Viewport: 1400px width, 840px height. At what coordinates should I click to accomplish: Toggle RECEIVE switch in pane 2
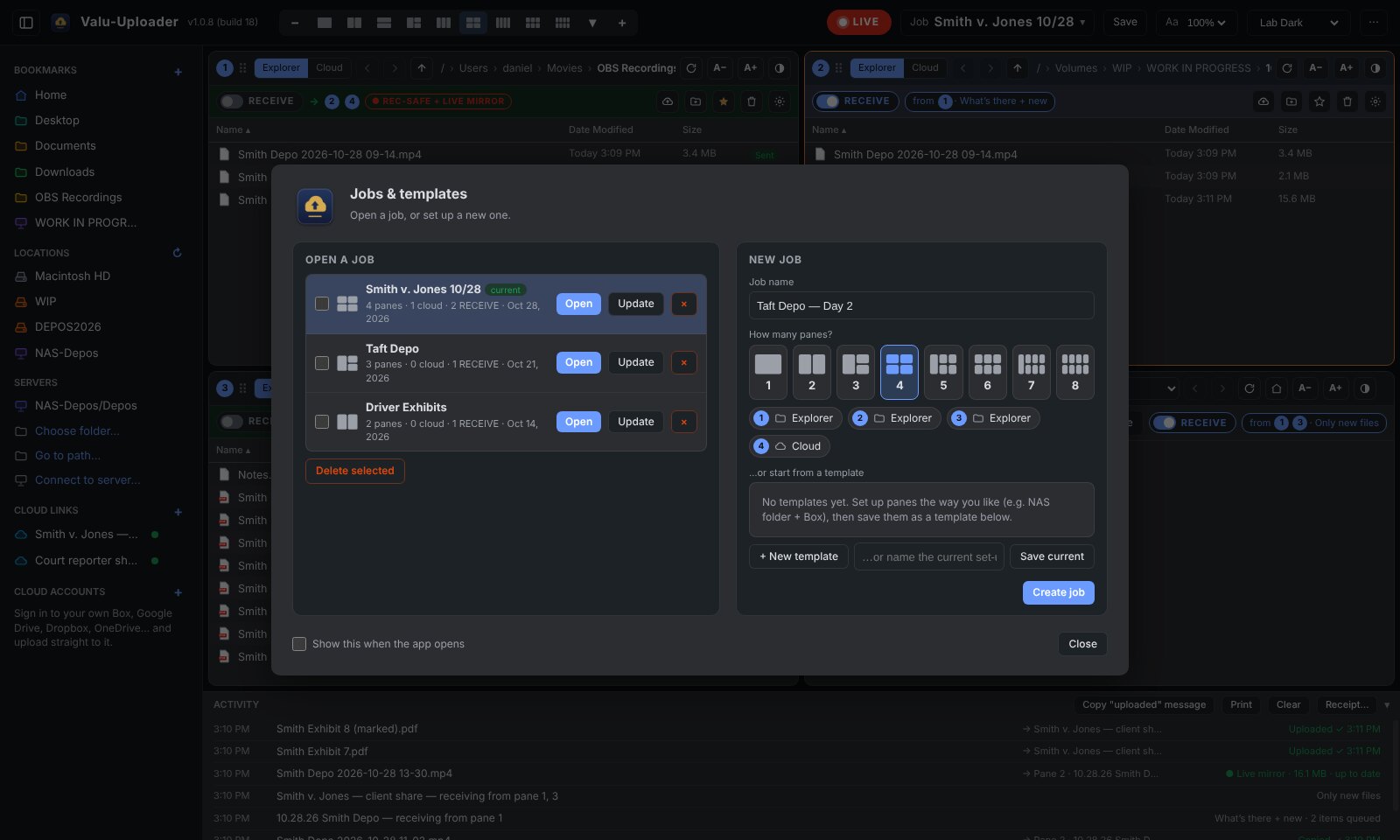[x=828, y=101]
